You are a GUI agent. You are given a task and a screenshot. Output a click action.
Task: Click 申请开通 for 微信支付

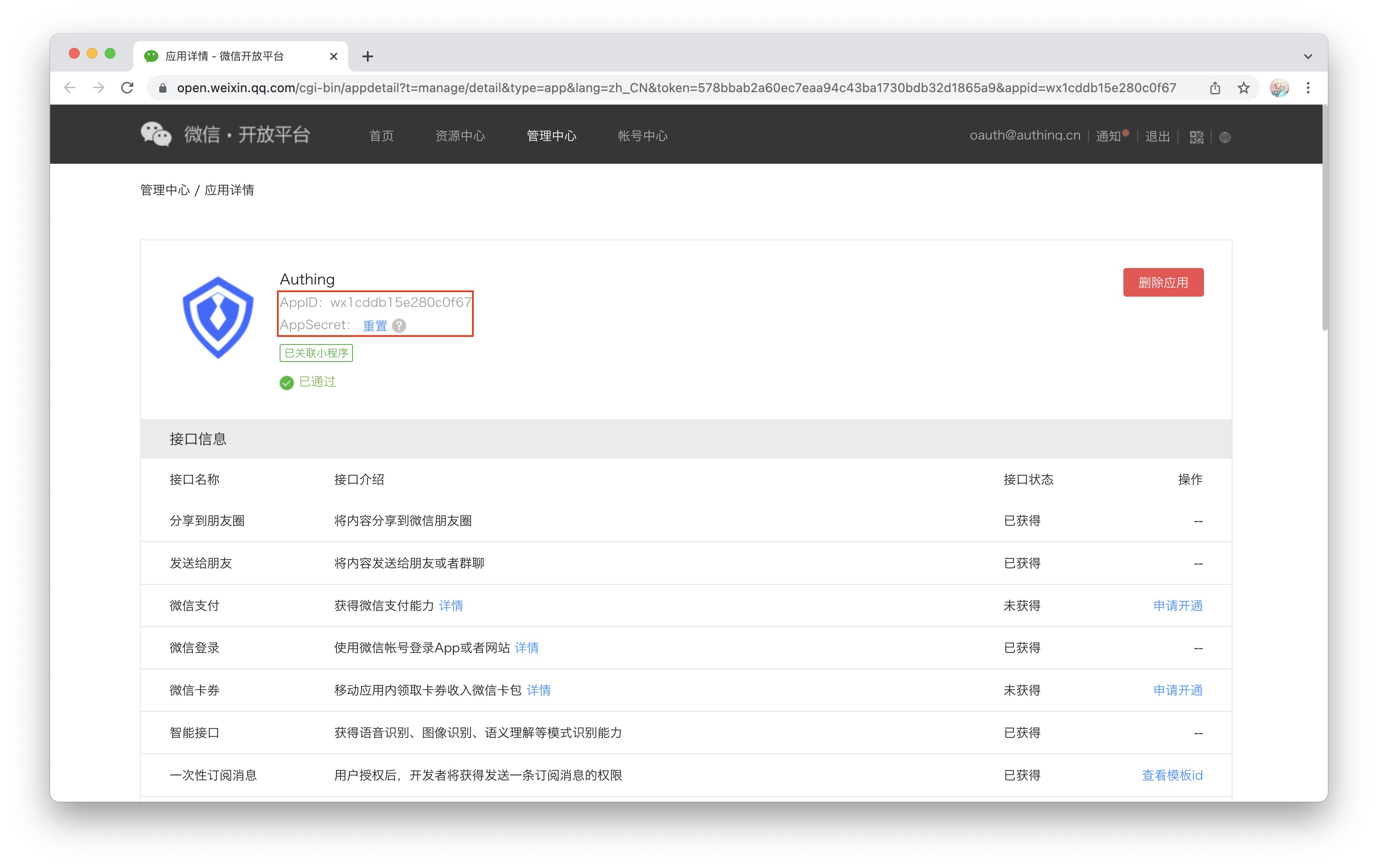pos(1178,605)
